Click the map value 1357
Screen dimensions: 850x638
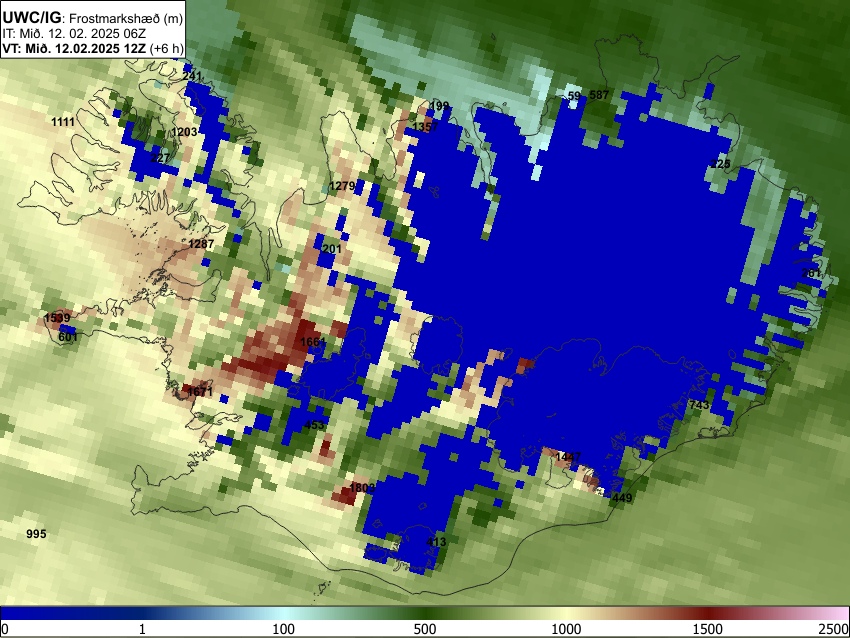click(x=425, y=127)
